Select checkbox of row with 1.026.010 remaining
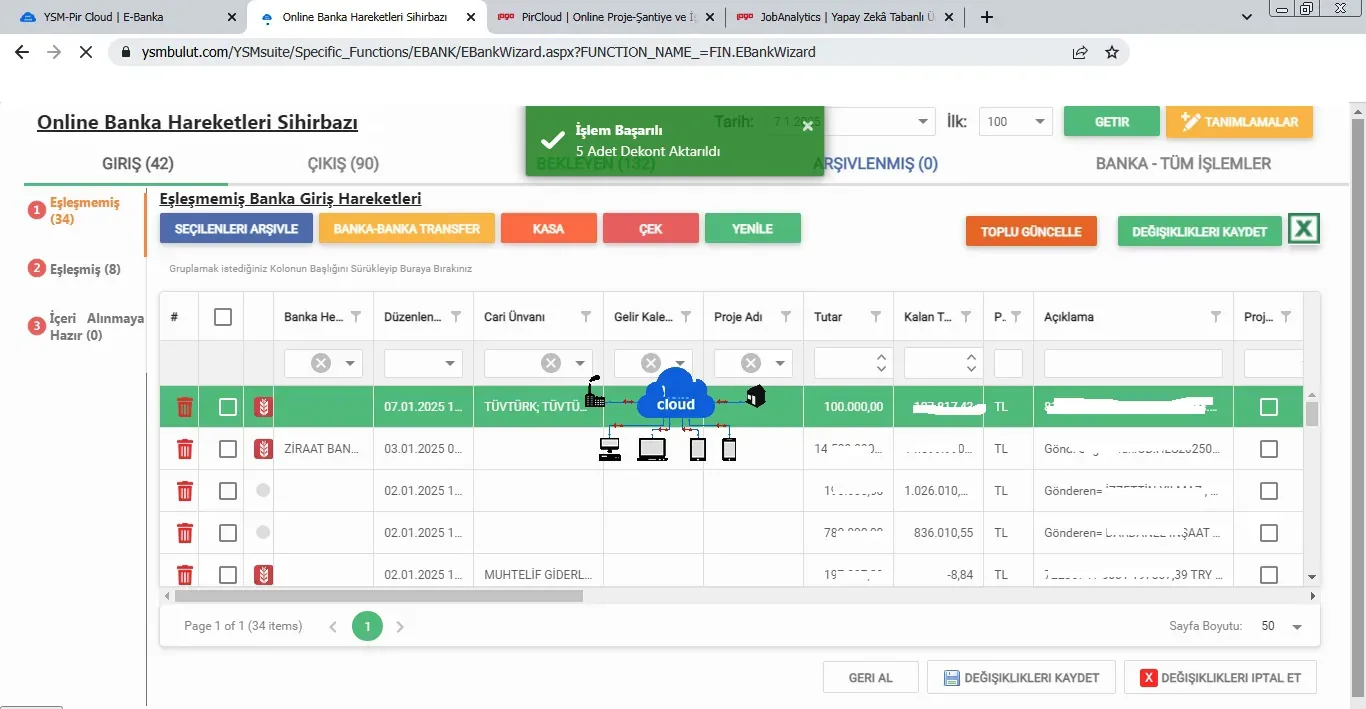Image resolution: width=1366 pixels, height=709 pixels. tap(228, 491)
